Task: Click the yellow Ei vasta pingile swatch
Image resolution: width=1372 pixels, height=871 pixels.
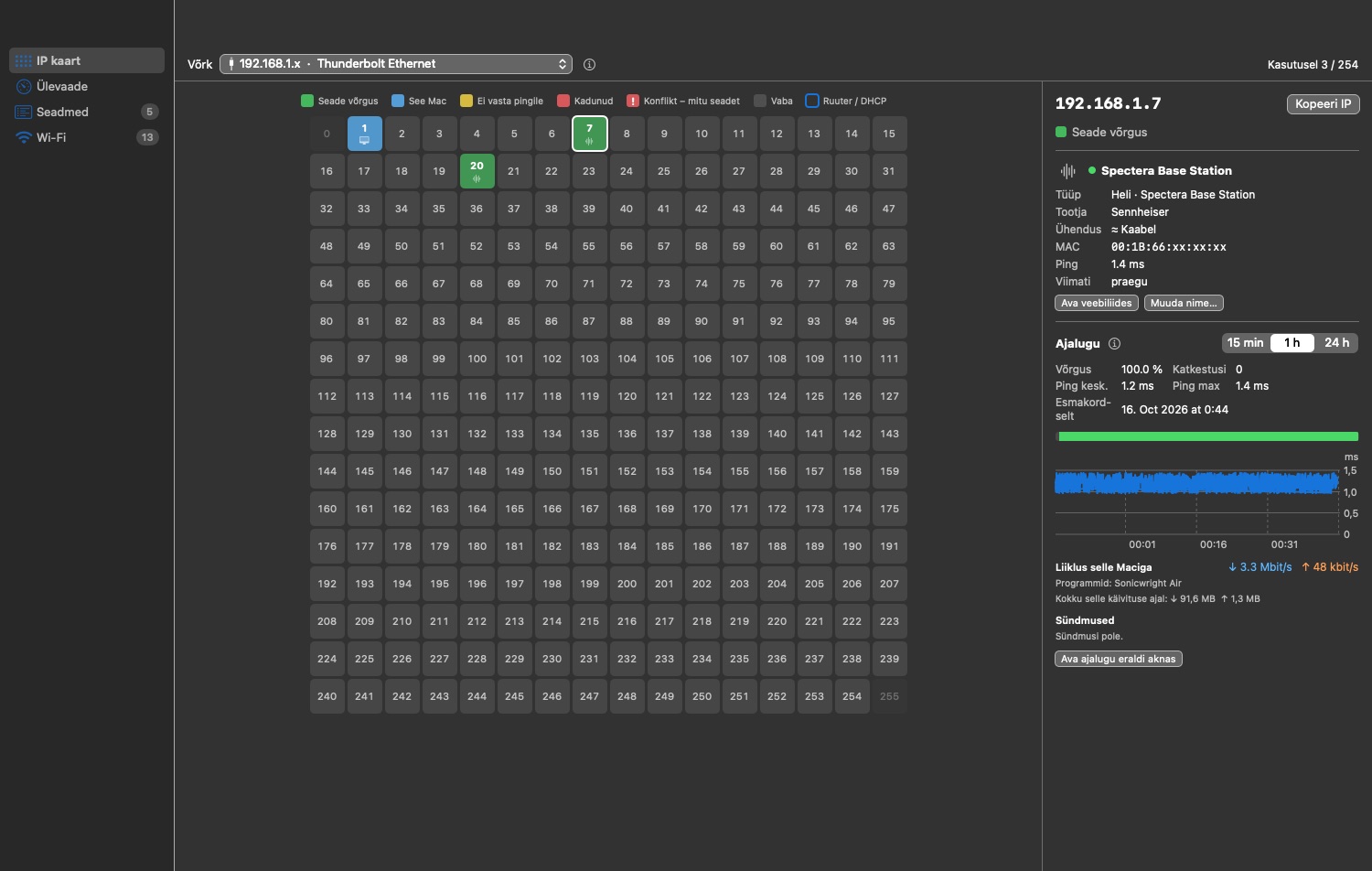Action: (x=466, y=101)
